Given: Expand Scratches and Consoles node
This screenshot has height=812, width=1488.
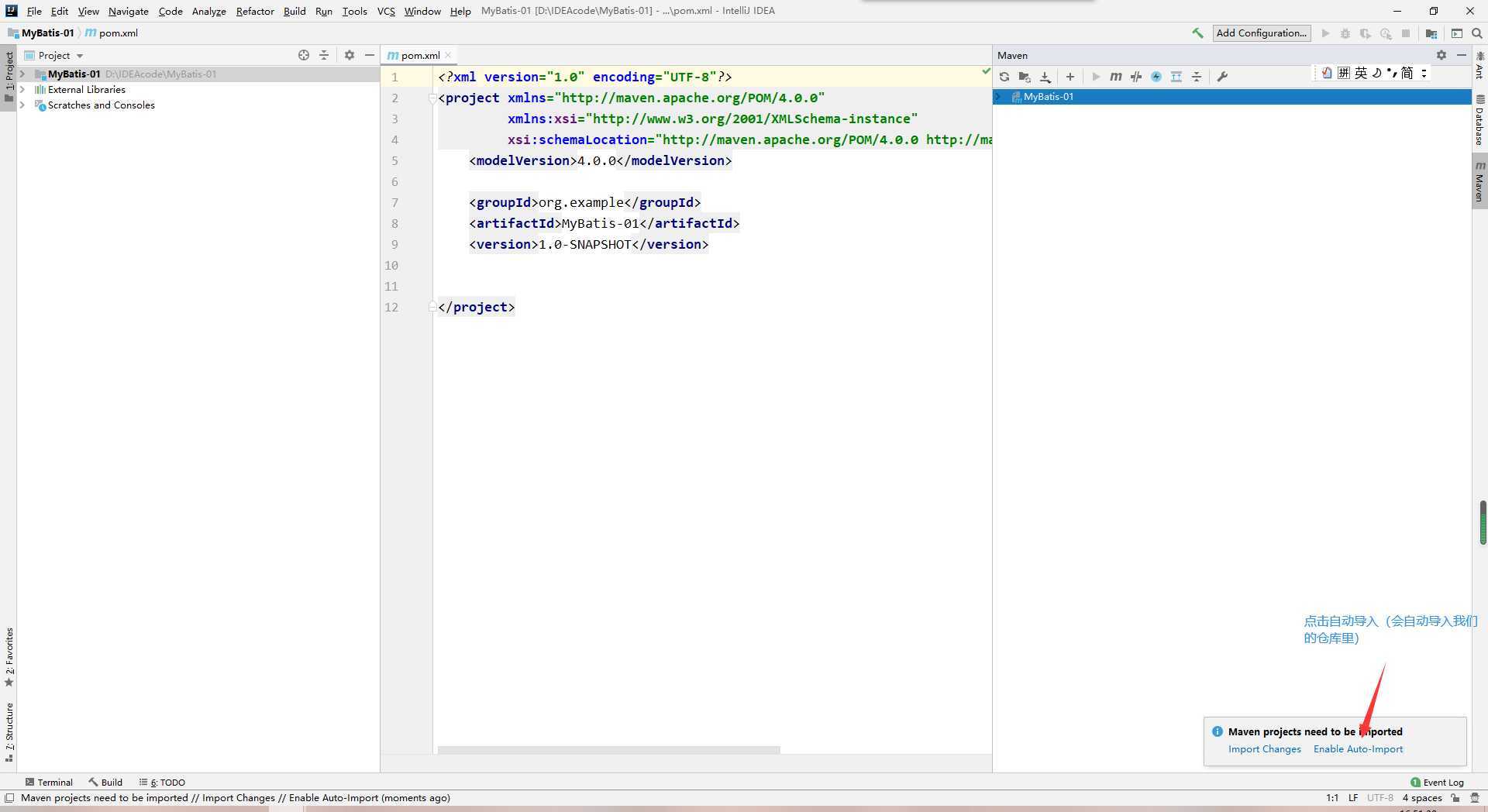Looking at the screenshot, I should (22, 105).
